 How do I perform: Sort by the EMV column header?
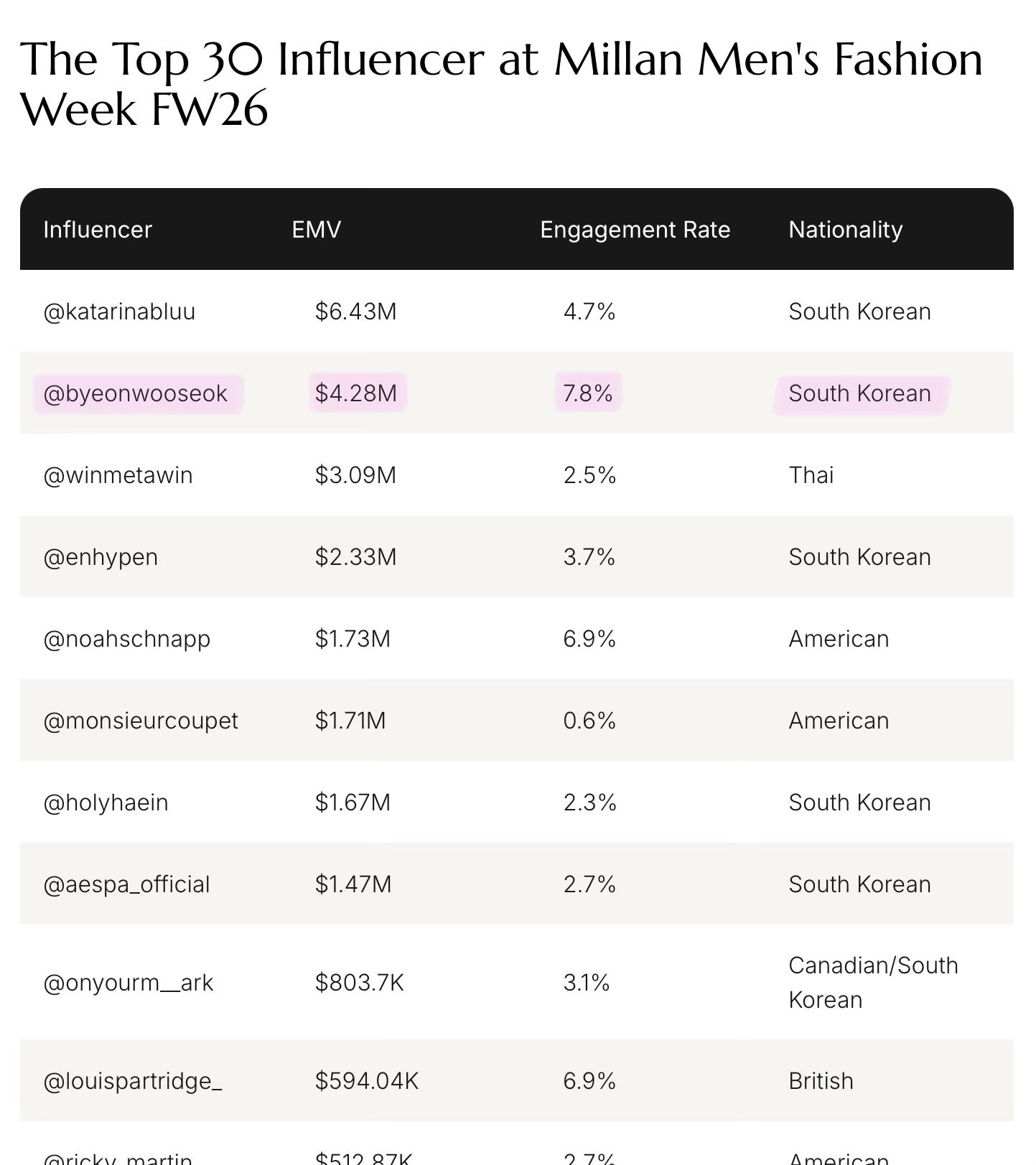(316, 230)
